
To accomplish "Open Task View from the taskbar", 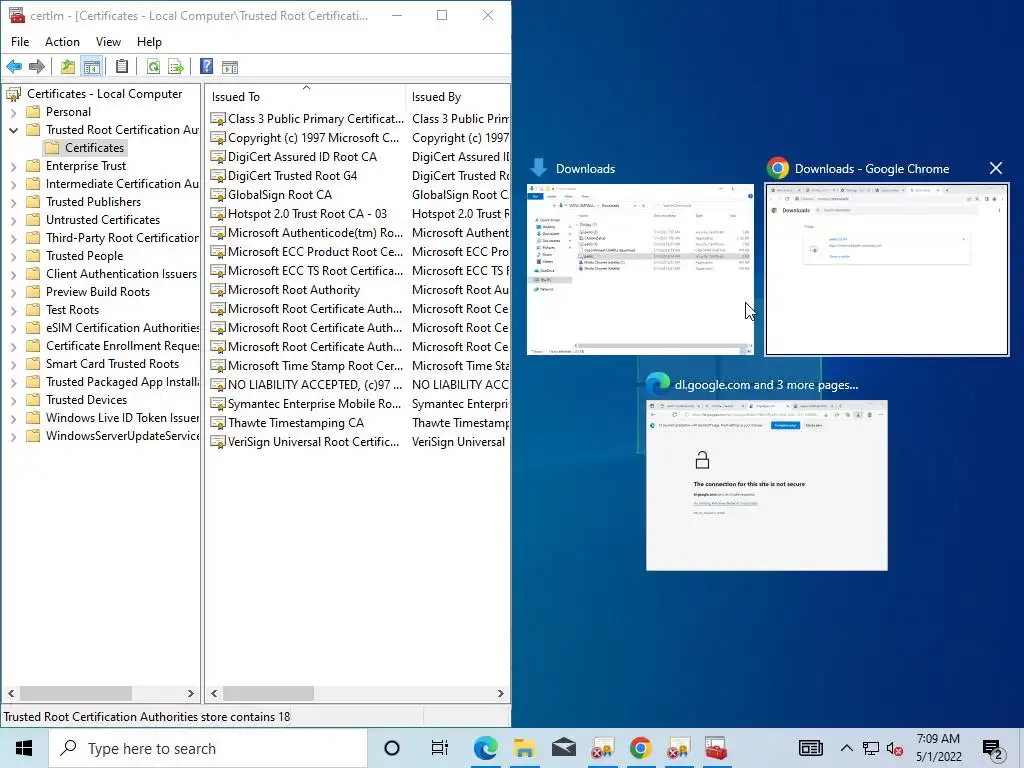I will tap(440, 748).
